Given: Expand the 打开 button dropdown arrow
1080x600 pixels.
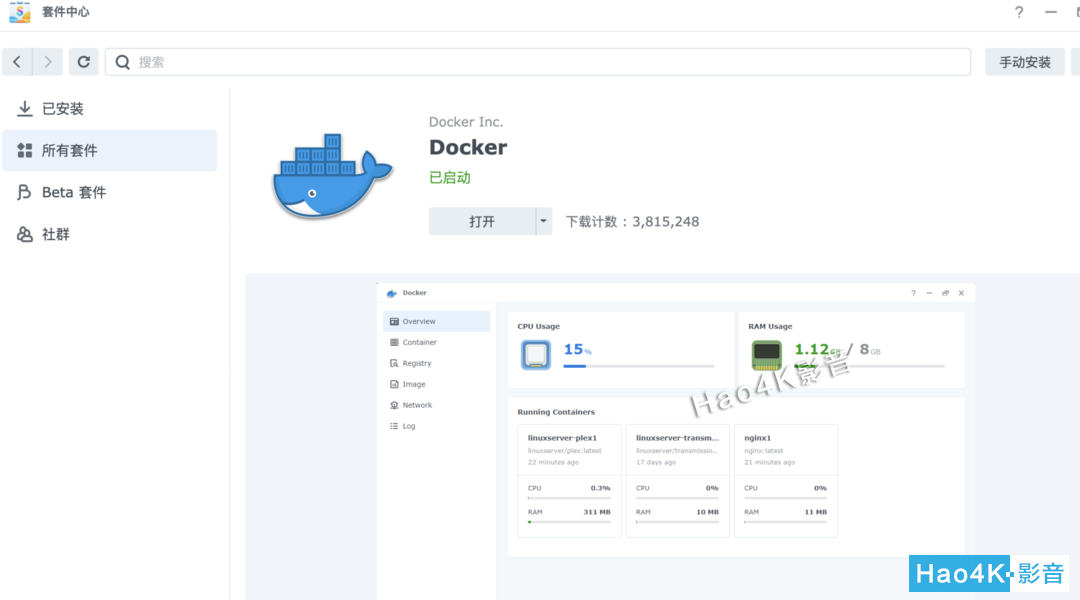Looking at the screenshot, I should 543,221.
